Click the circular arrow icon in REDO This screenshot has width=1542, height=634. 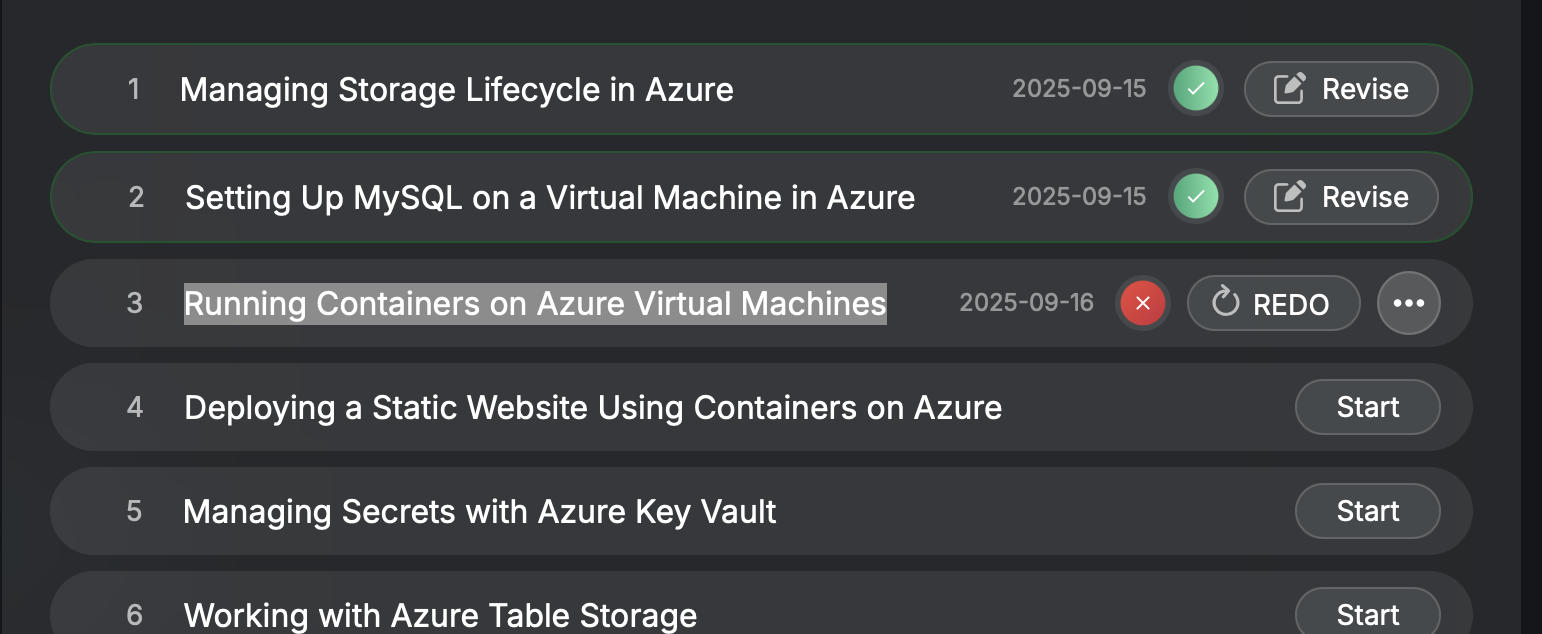[1226, 302]
